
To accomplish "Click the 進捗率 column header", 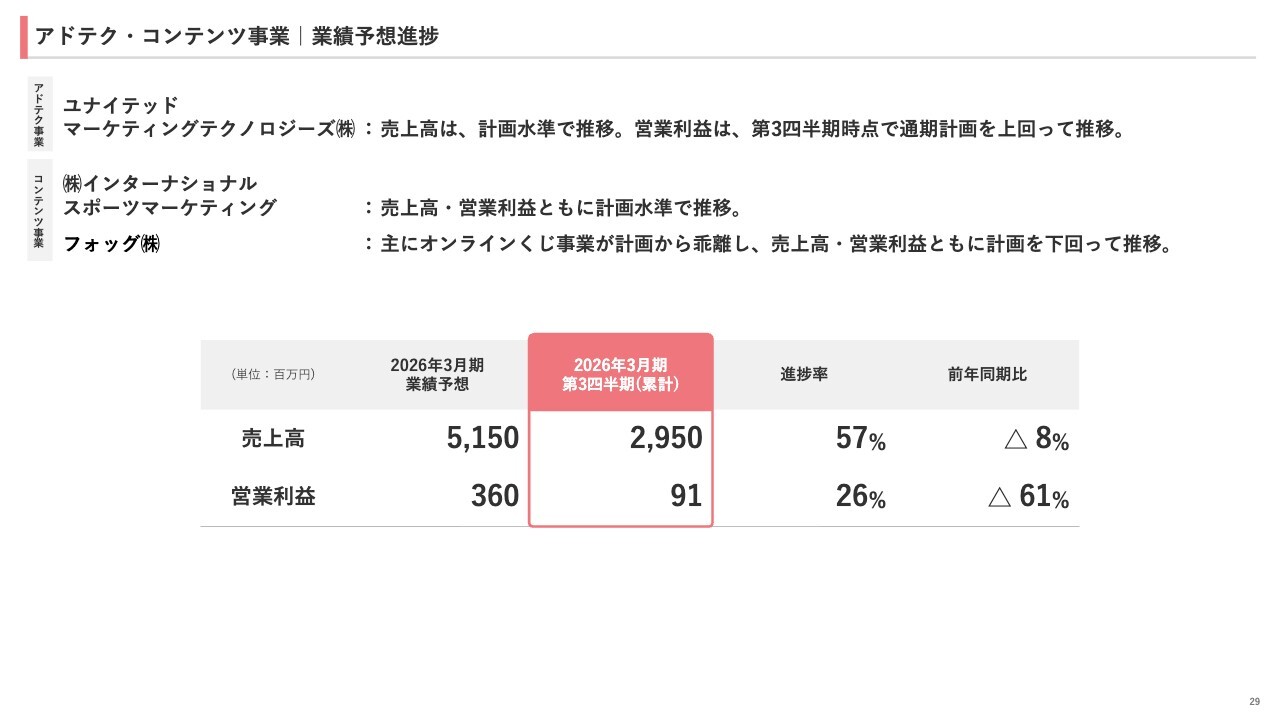I will click(804, 374).
